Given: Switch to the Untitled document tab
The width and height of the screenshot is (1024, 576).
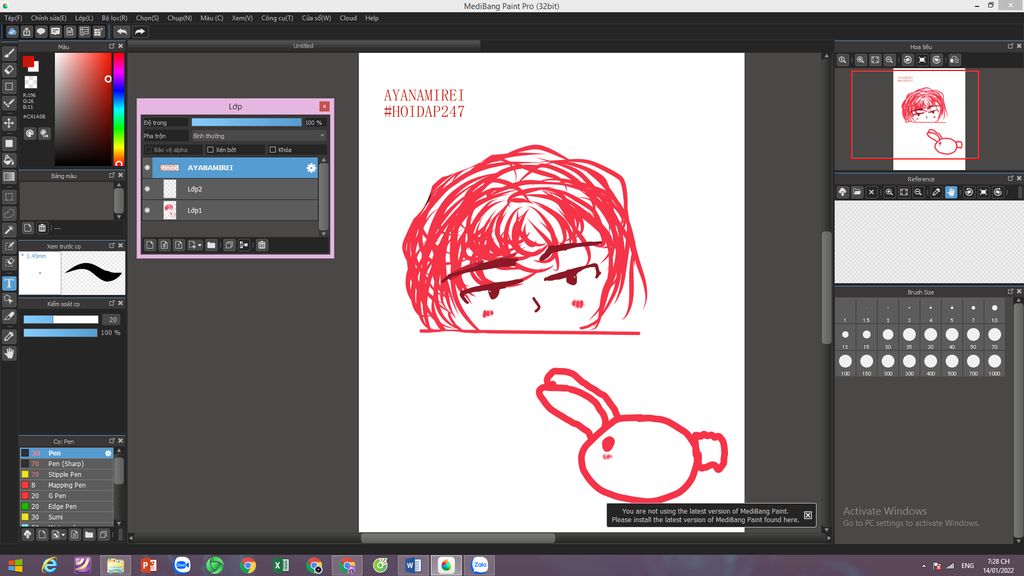Looking at the screenshot, I should (x=303, y=46).
